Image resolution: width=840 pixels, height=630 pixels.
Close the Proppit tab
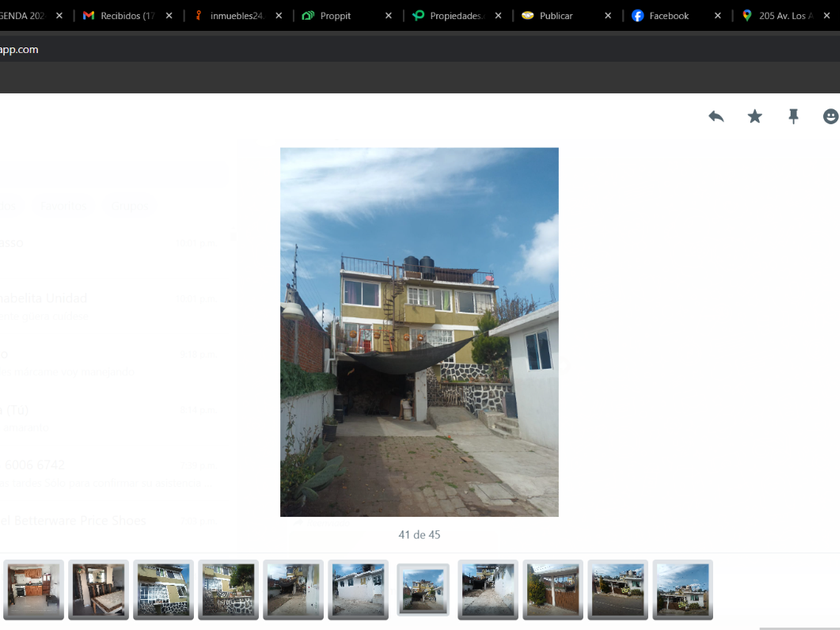point(388,16)
